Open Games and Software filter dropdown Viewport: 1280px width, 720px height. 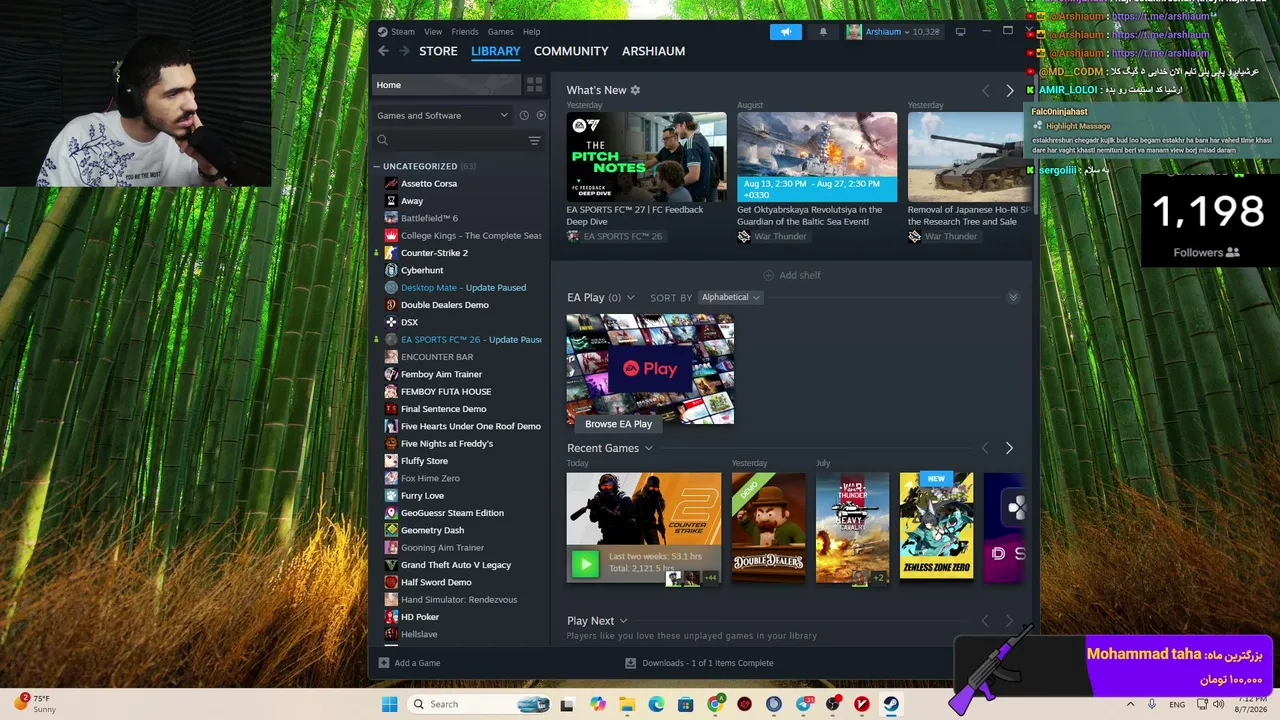(442, 115)
